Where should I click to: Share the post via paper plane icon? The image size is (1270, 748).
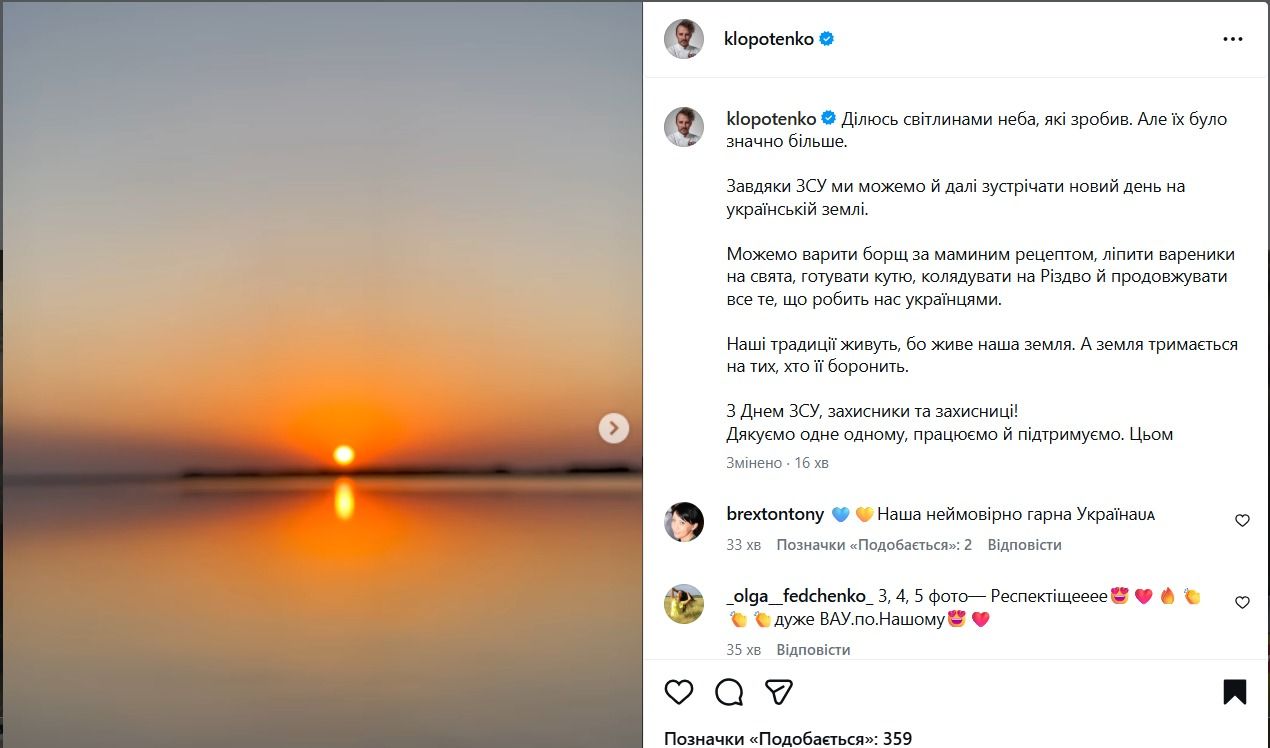click(x=779, y=692)
